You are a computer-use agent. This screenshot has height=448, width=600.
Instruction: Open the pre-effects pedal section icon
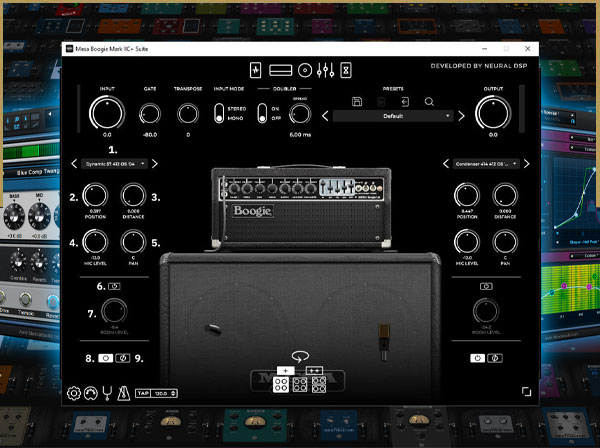(x=255, y=70)
